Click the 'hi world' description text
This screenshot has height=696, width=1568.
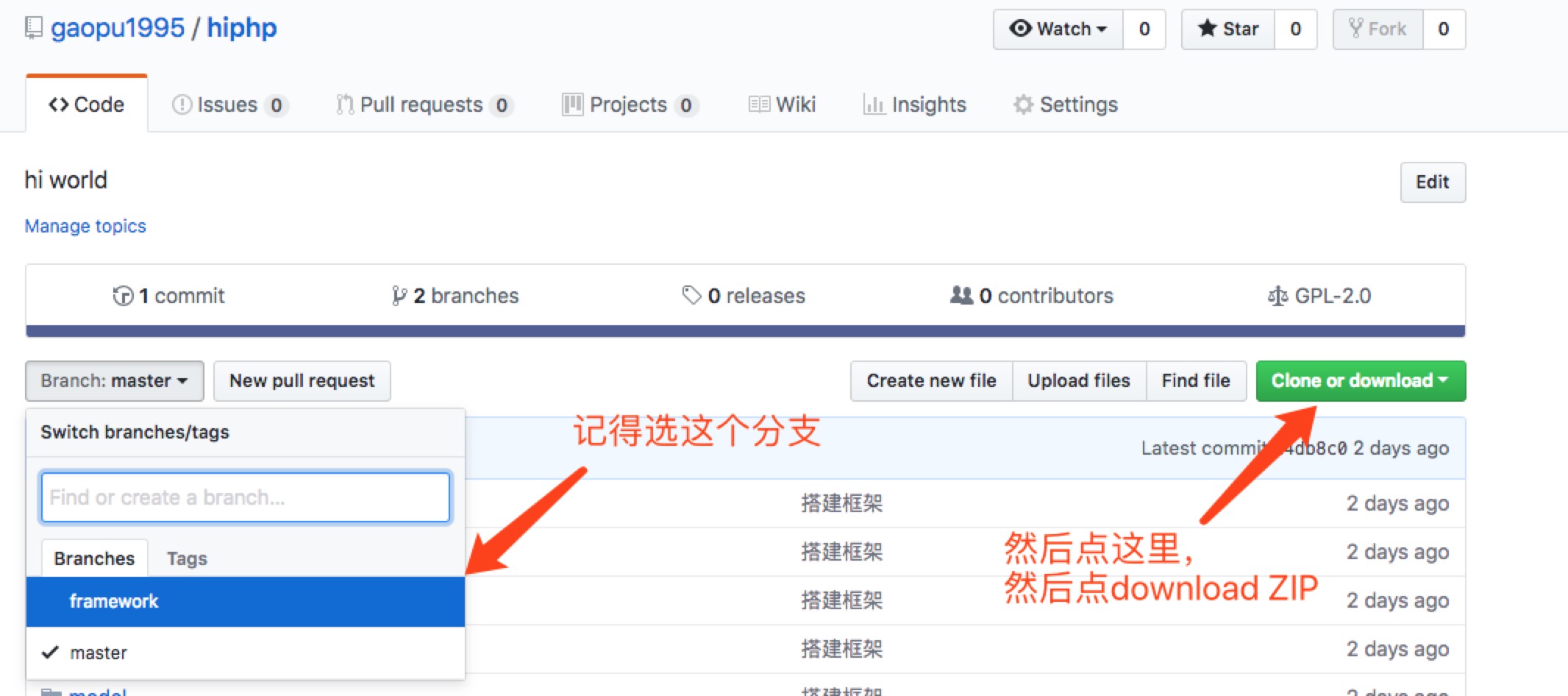pyautogui.click(x=66, y=180)
